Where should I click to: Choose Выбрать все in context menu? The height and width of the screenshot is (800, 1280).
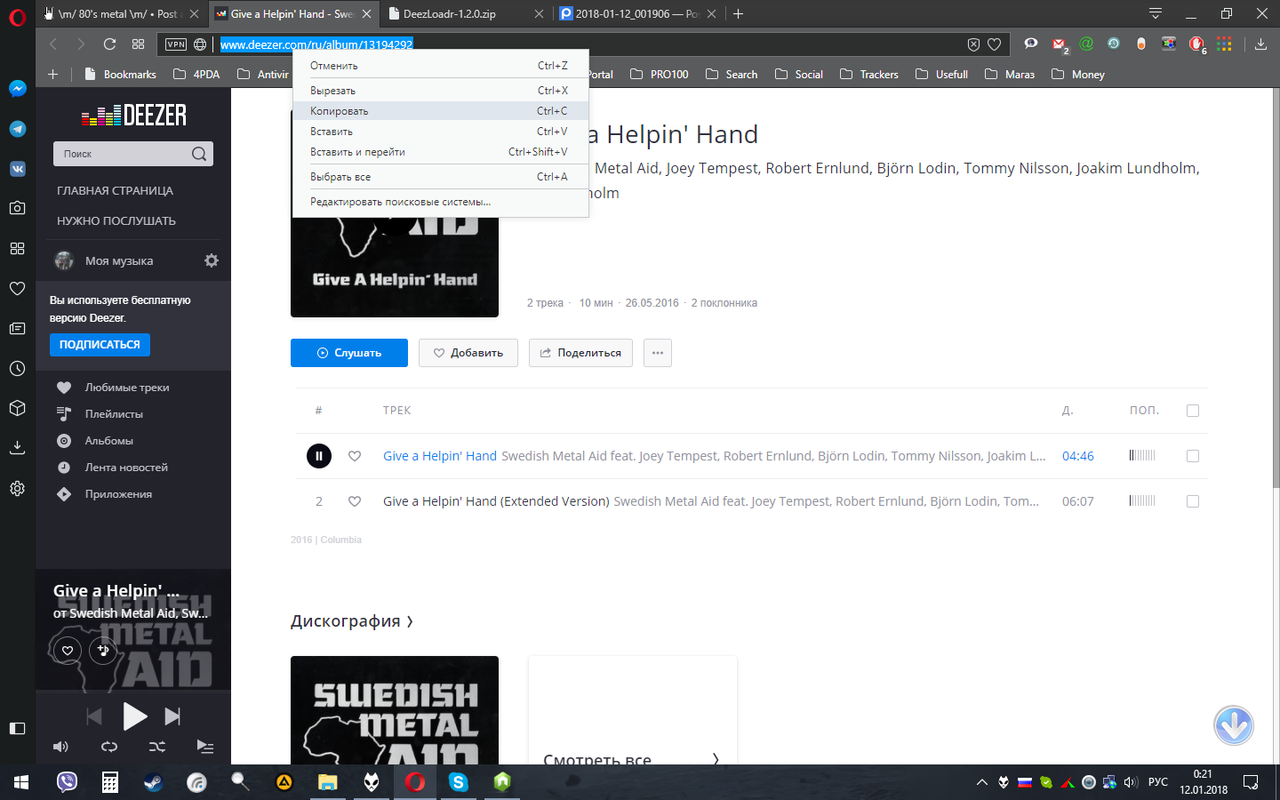click(440, 177)
